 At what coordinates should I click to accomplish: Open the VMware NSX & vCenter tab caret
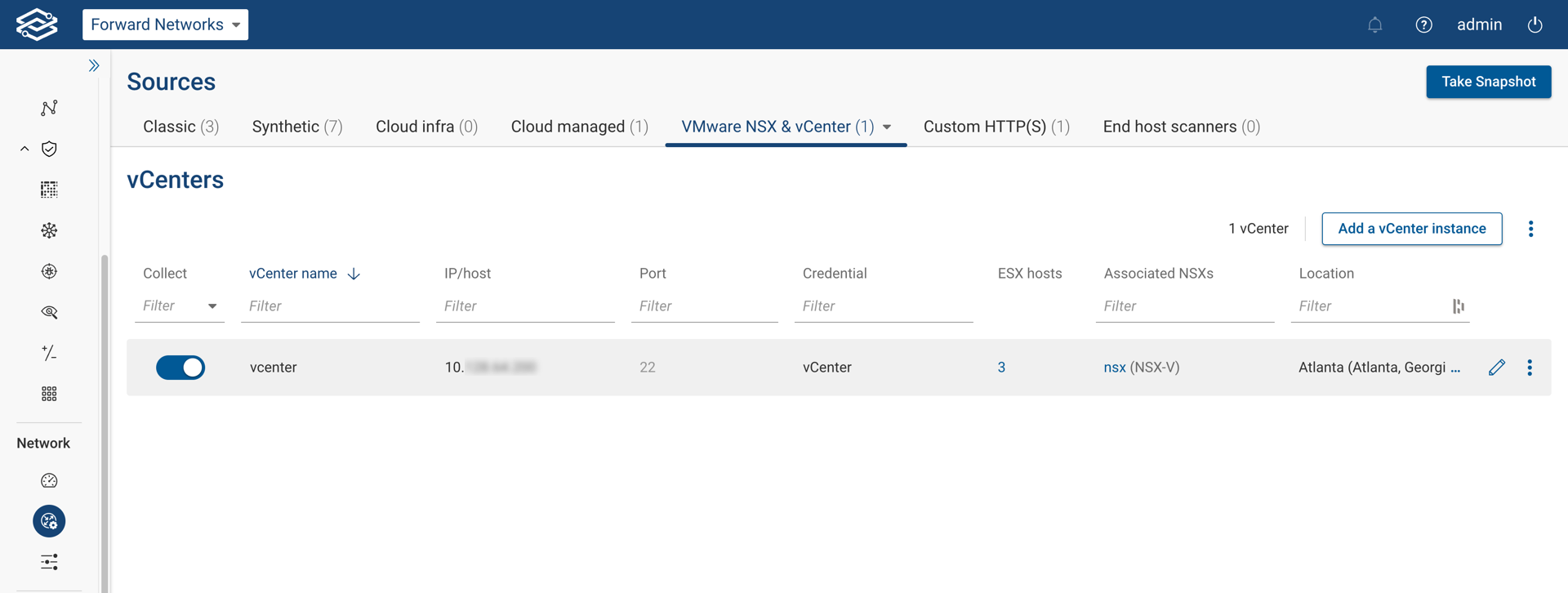(x=887, y=127)
